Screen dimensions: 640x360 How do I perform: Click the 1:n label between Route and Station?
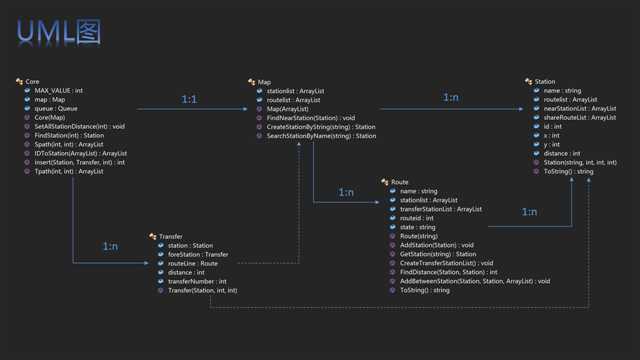click(529, 212)
